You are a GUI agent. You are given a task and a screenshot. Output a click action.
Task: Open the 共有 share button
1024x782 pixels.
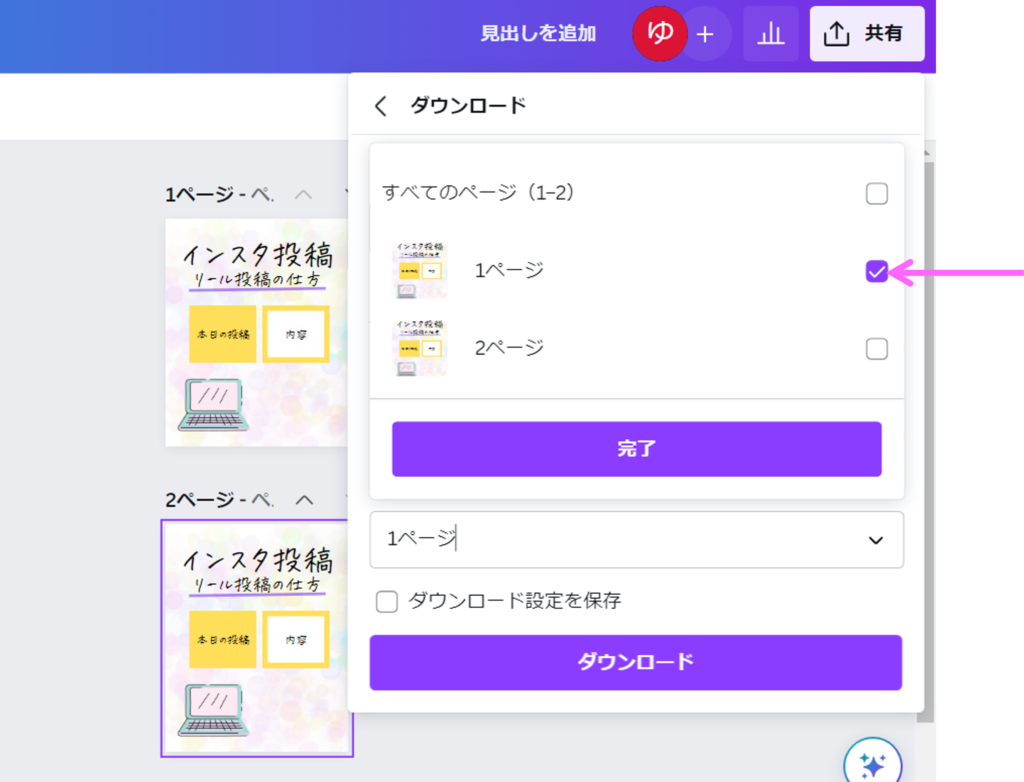(866, 34)
